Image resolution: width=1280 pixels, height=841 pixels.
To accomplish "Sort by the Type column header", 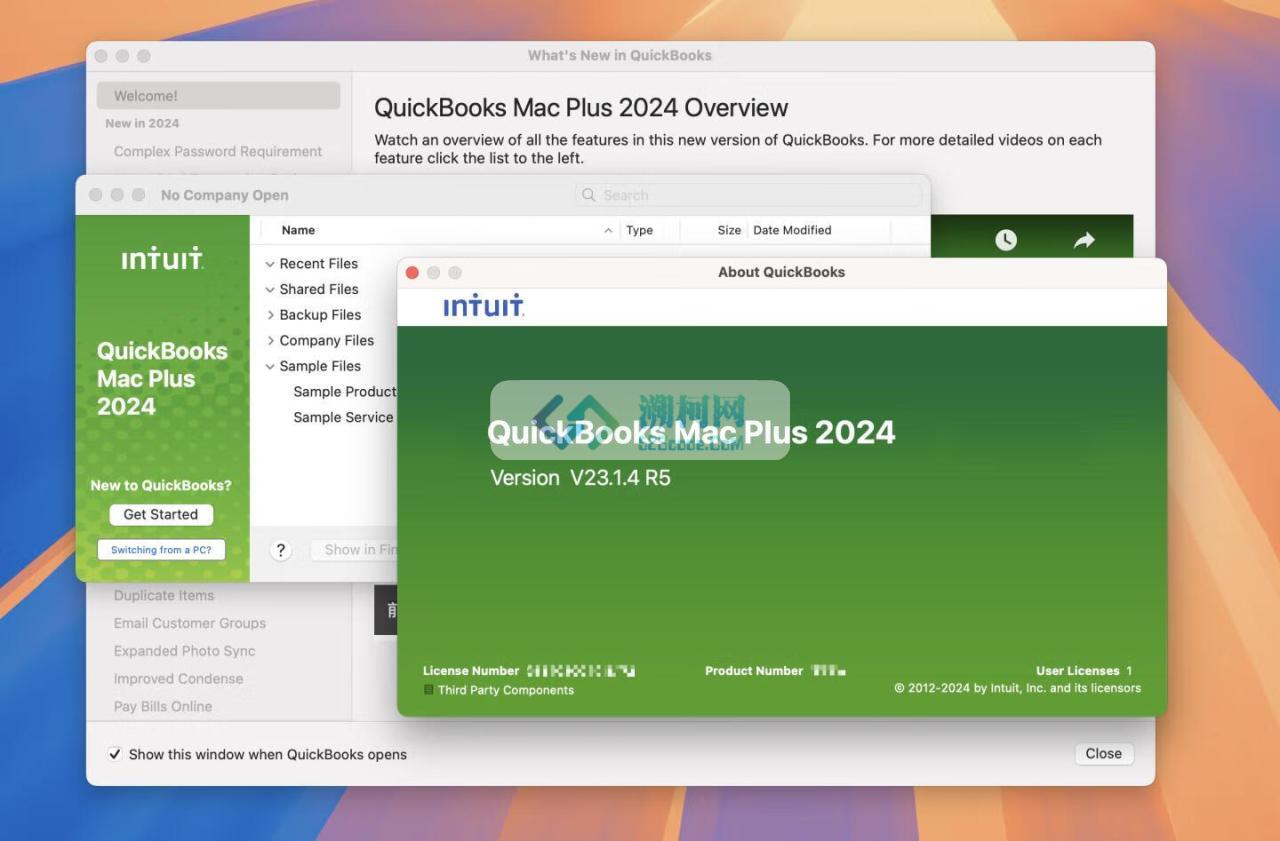I will (x=640, y=230).
